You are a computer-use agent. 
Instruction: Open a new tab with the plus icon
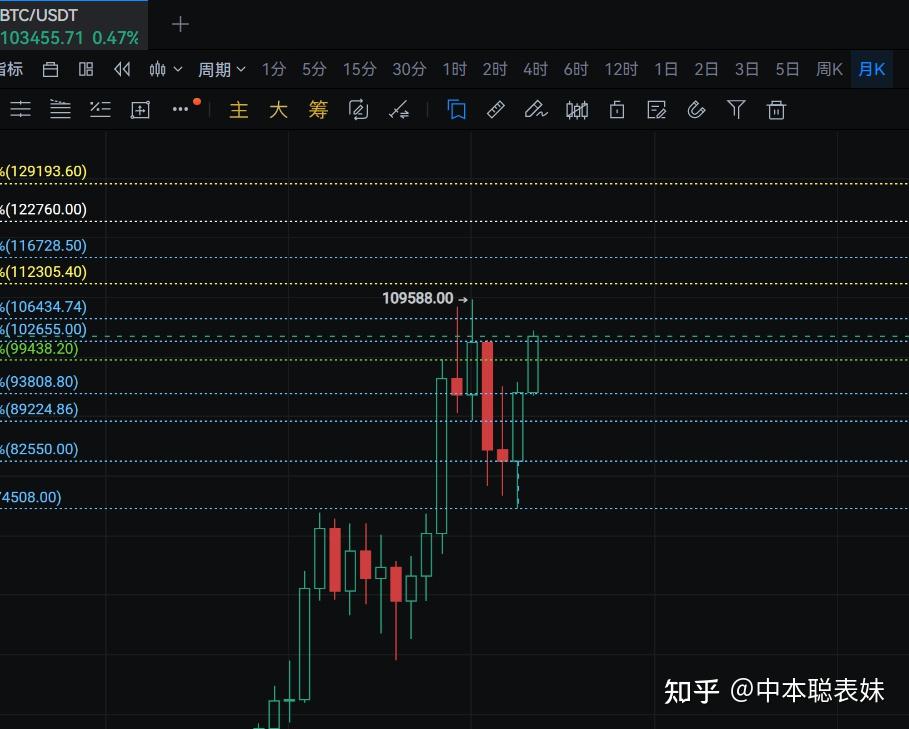180,24
